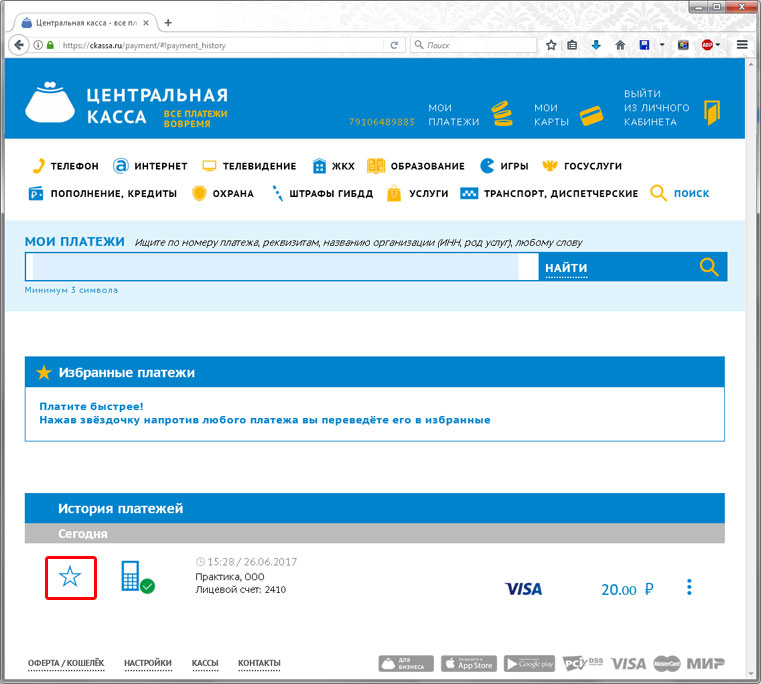The width and height of the screenshot is (761, 684).
Task: Open three-dot menu for the payment
Action: click(x=689, y=587)
